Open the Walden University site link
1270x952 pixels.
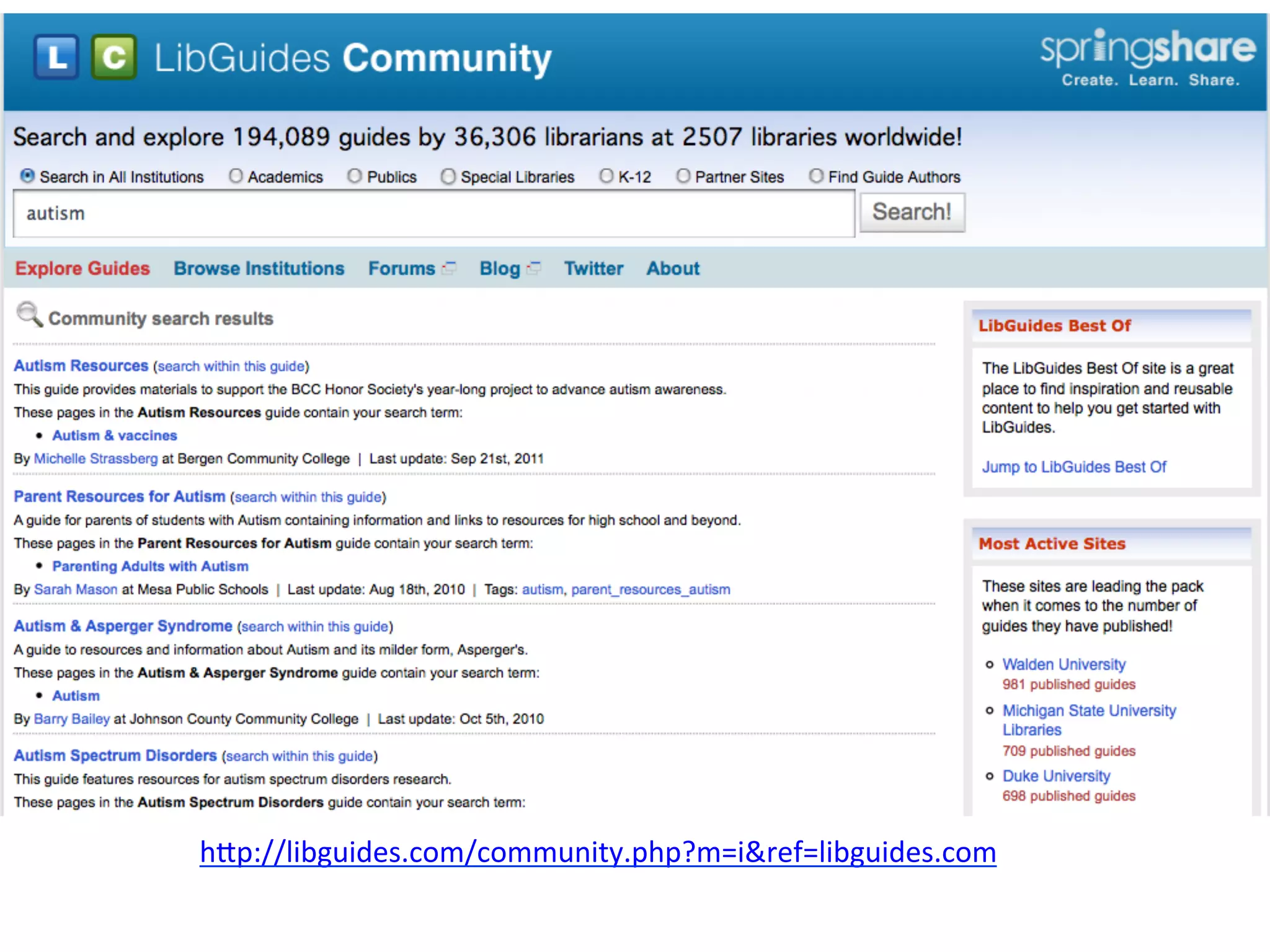pos(1064,664)
